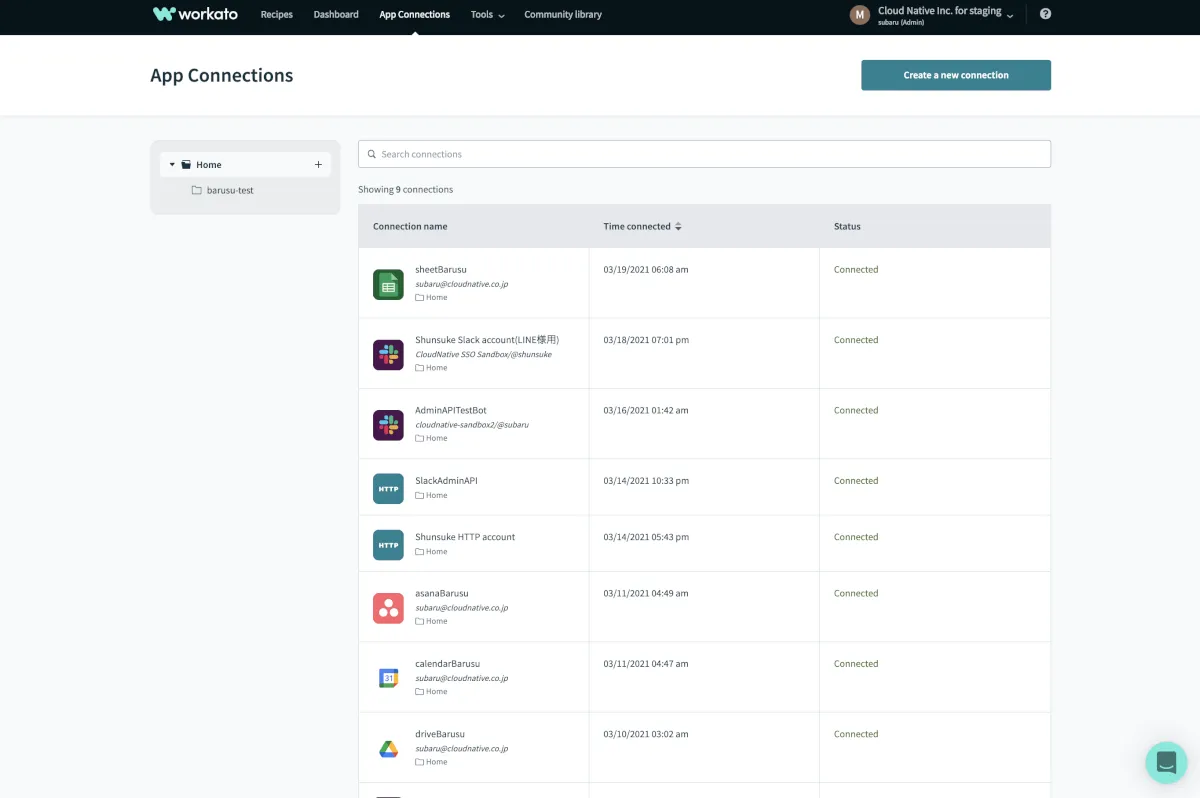Navigate to the Dashboard
The width and height of the screenshot is (1200, 798).
[336, 15]
